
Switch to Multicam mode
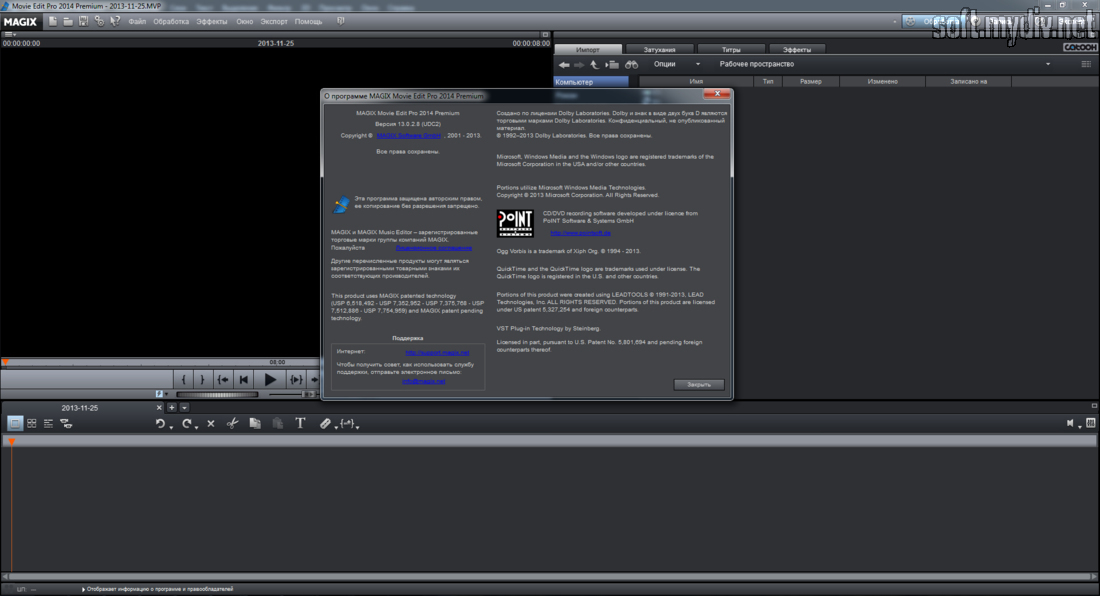(x=67, y=424)
